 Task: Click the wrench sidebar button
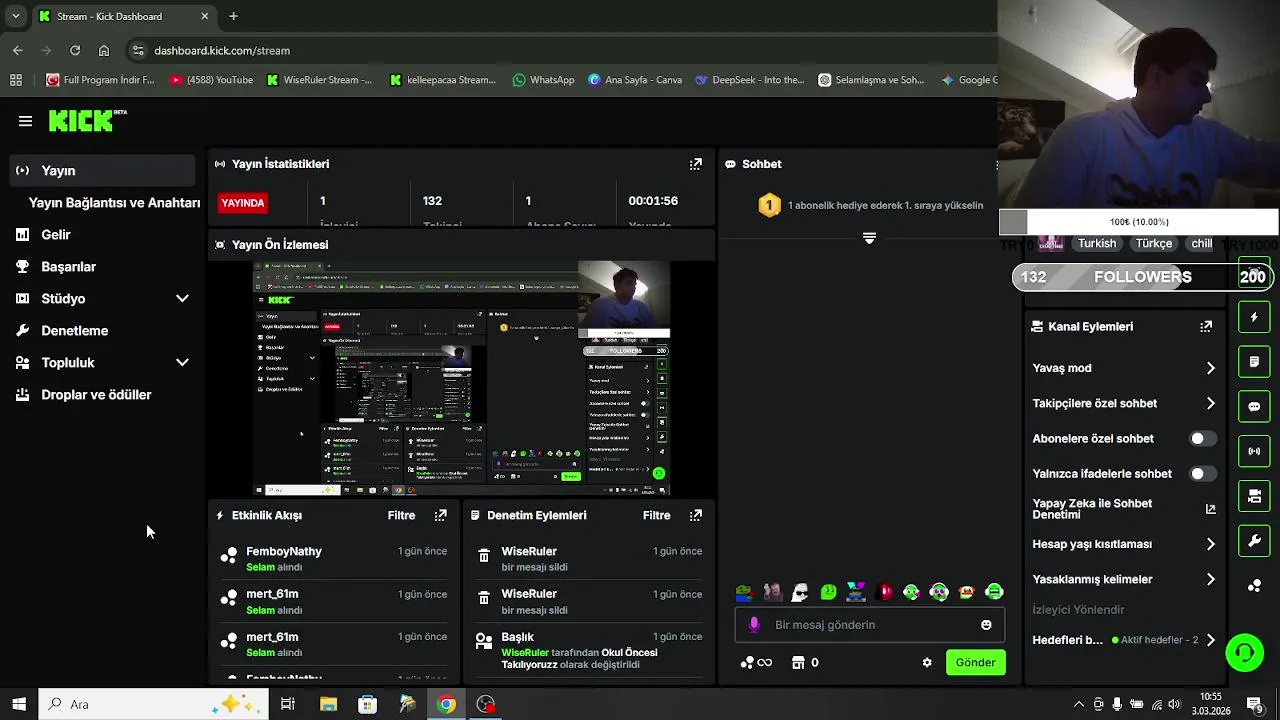tap(1254, 541)
